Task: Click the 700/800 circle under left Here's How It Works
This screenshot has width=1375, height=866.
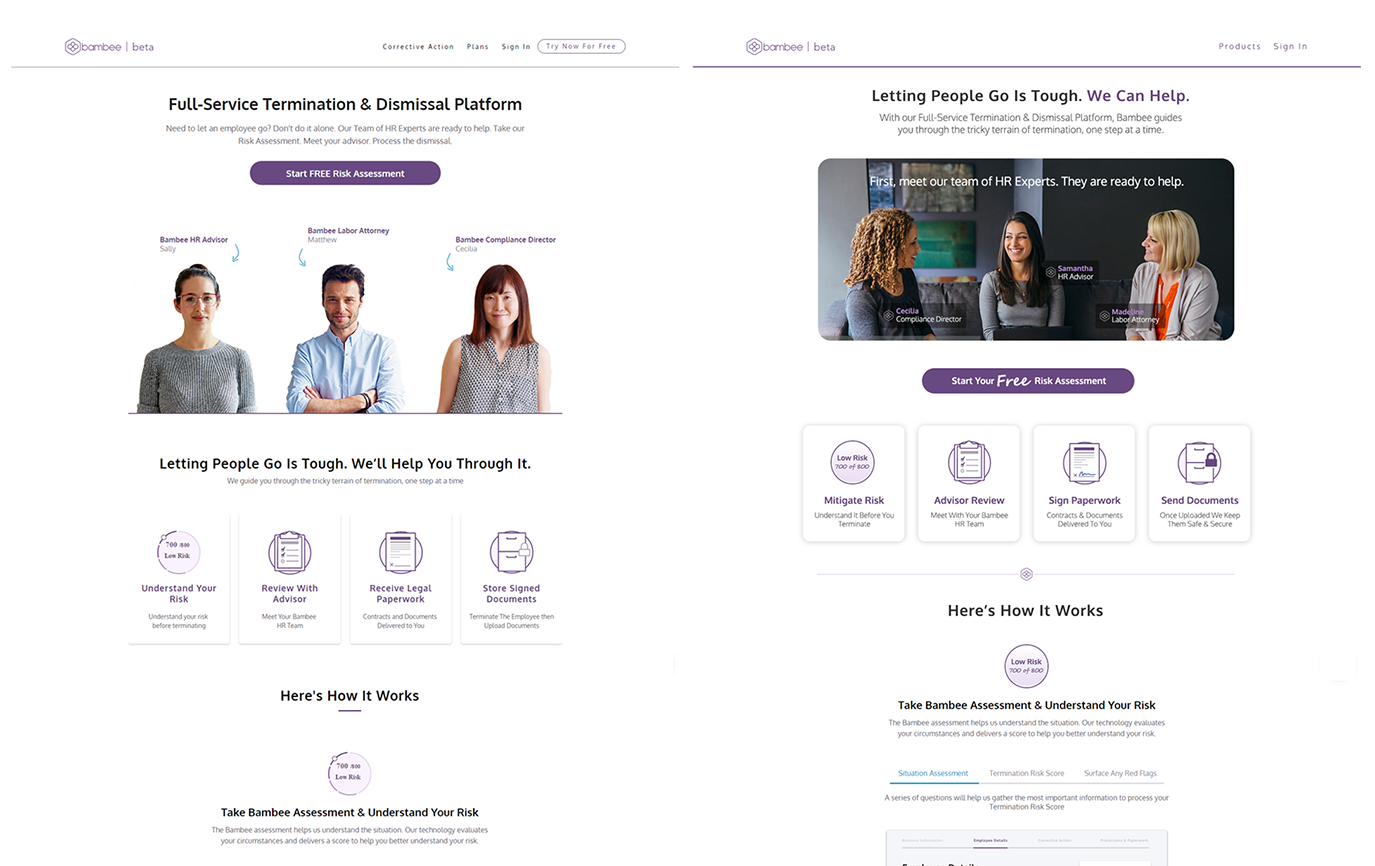Action: pyautogui.click(x=349, y=773)
